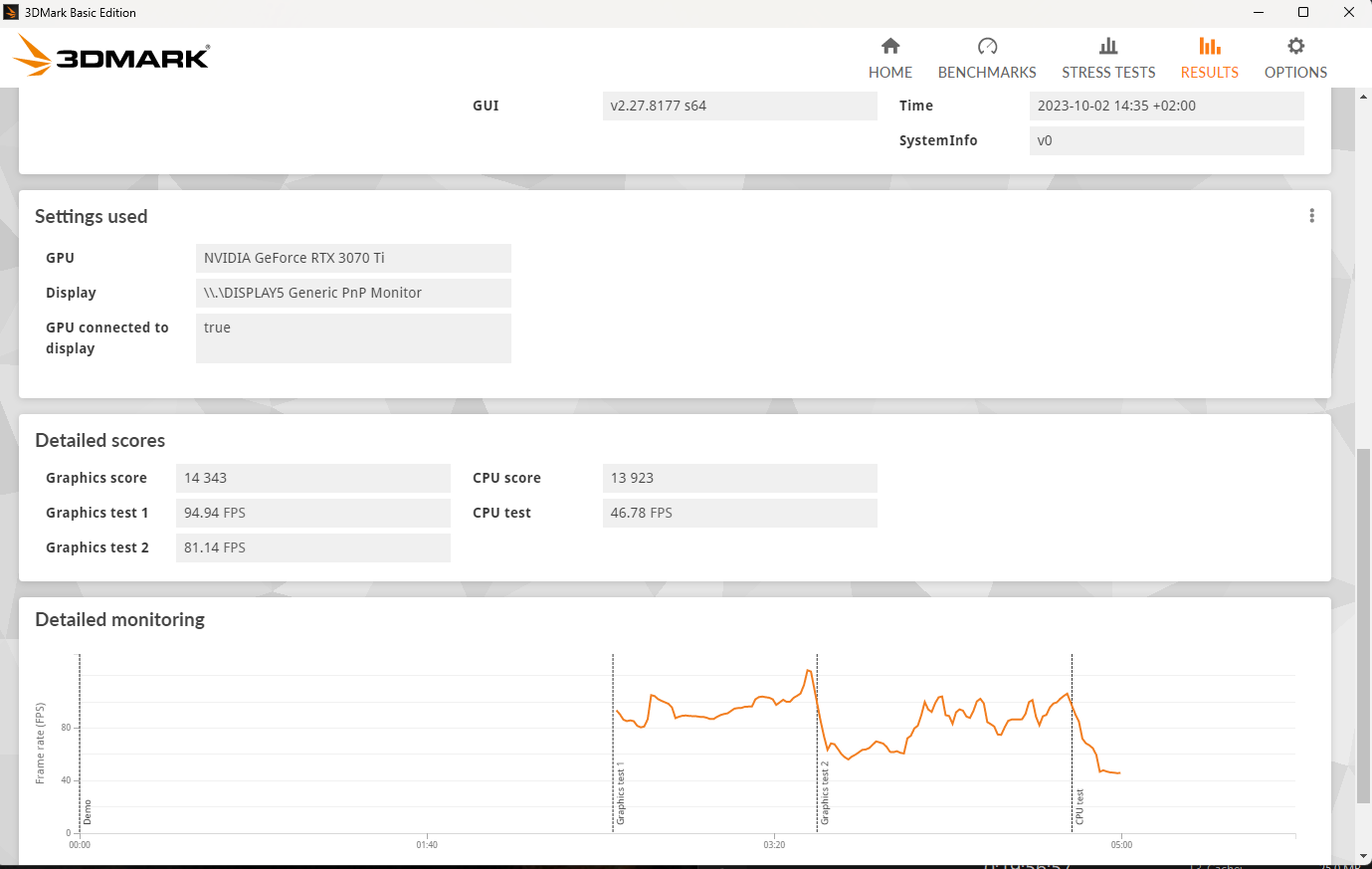Click the Detailed monitoring heading
This screenshot has width=1372, height=869.
(119, 619)
